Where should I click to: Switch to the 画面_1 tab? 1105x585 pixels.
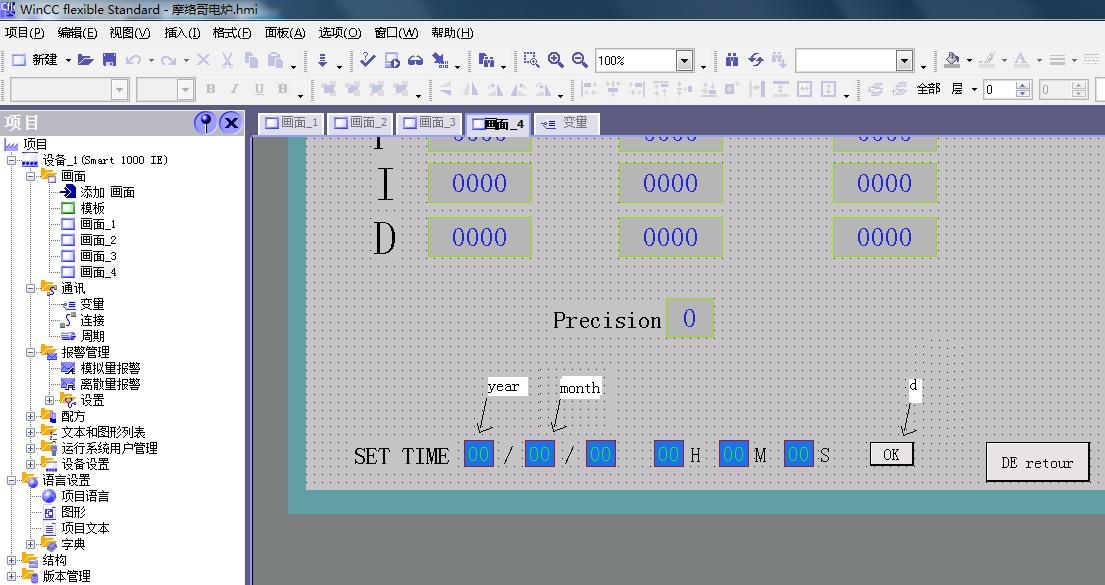pos(291,123)
